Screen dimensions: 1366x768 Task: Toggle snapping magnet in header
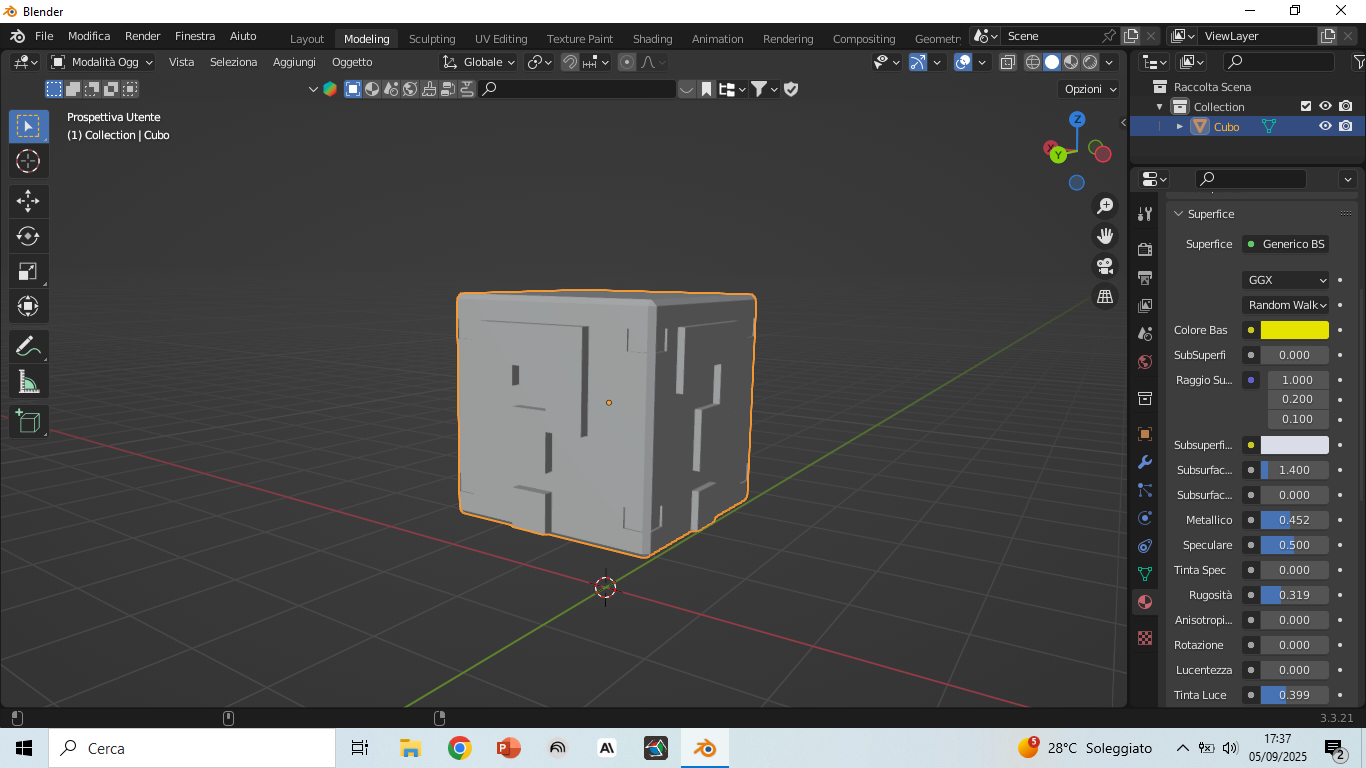pyautogui.click(x=570, y=62)
